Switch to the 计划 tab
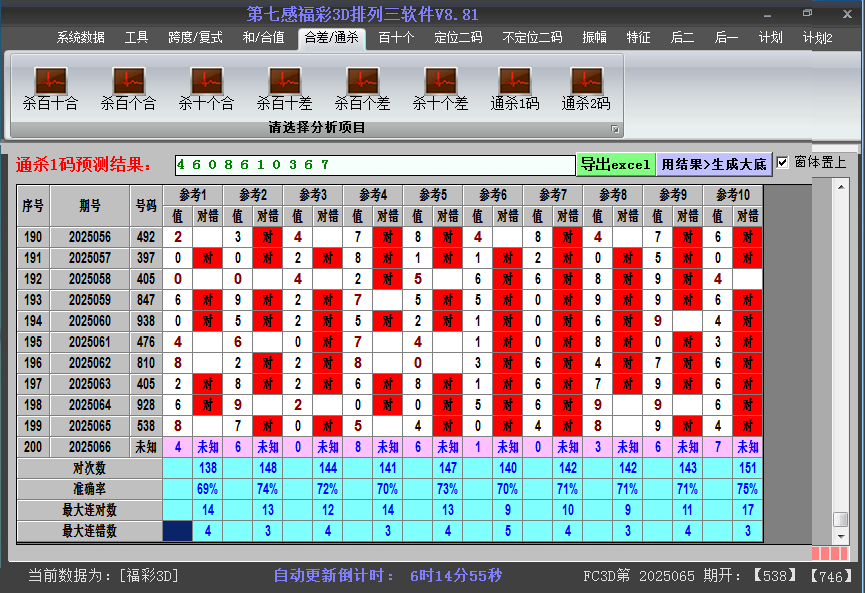This screenshot has width=865, height=593. 770,38
